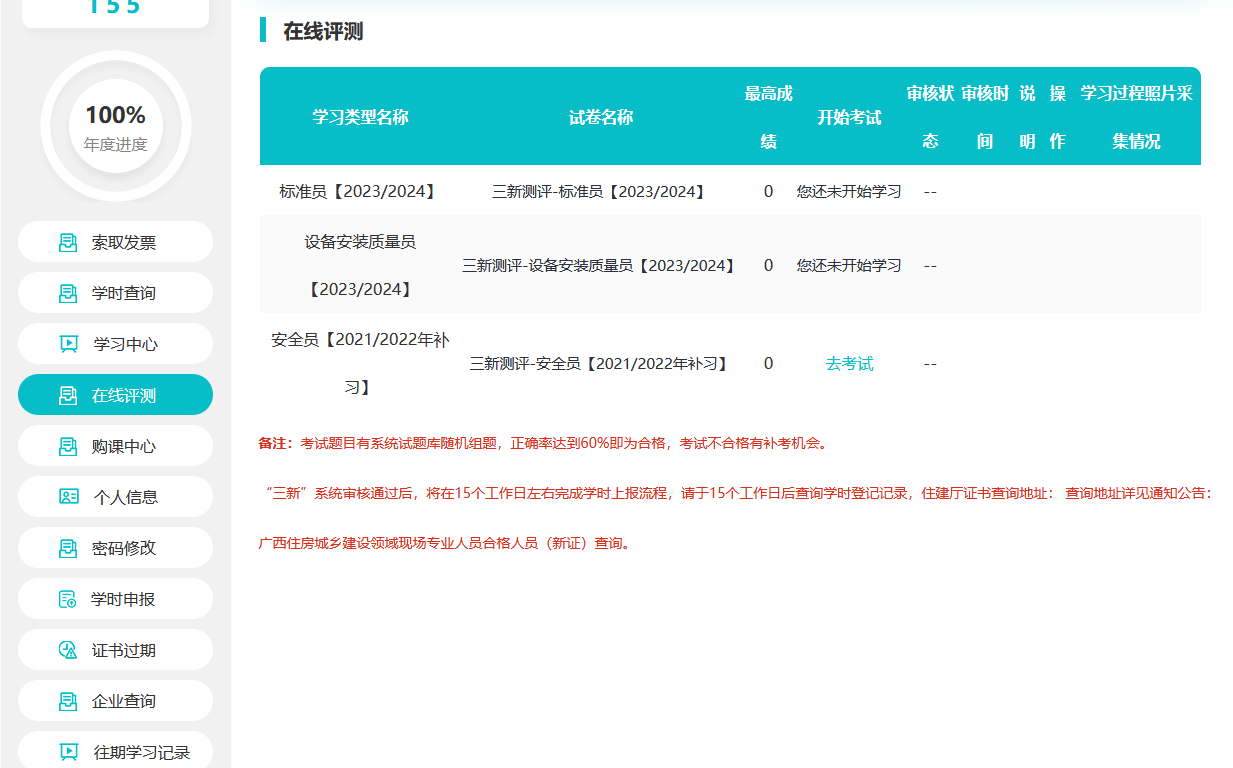The height and width of the screenshot is (768, 1233).
Task: Go to 学时申报
Action: [115, 599]
